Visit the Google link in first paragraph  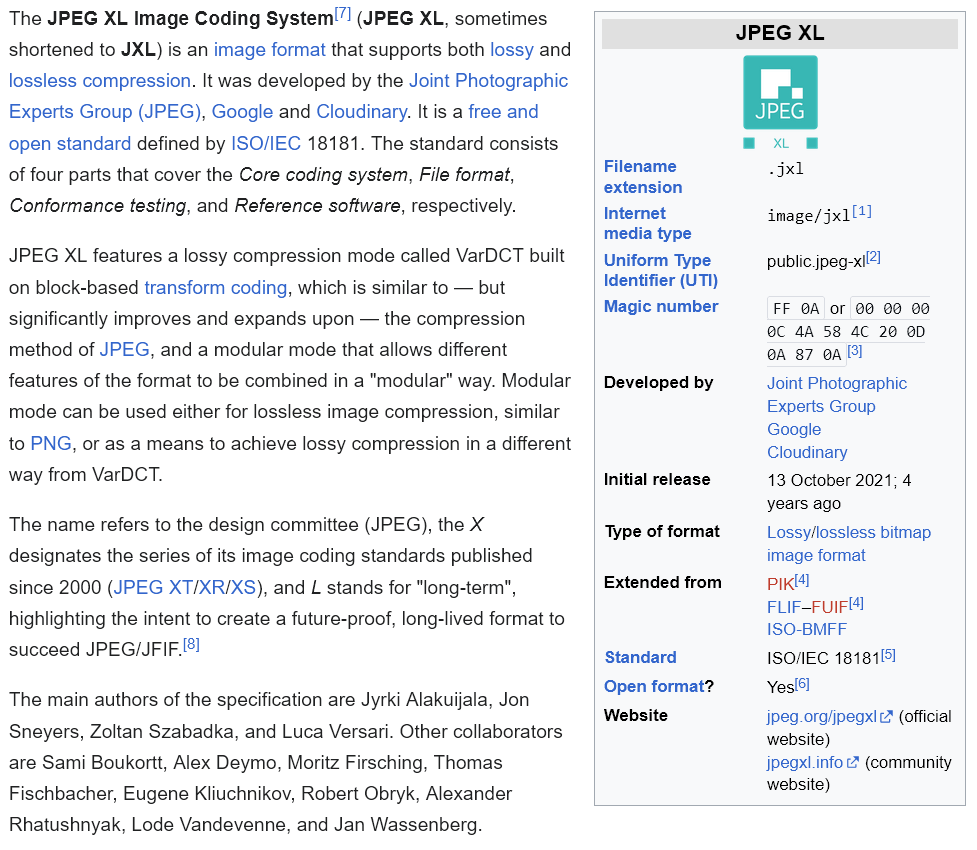point(242,112)
